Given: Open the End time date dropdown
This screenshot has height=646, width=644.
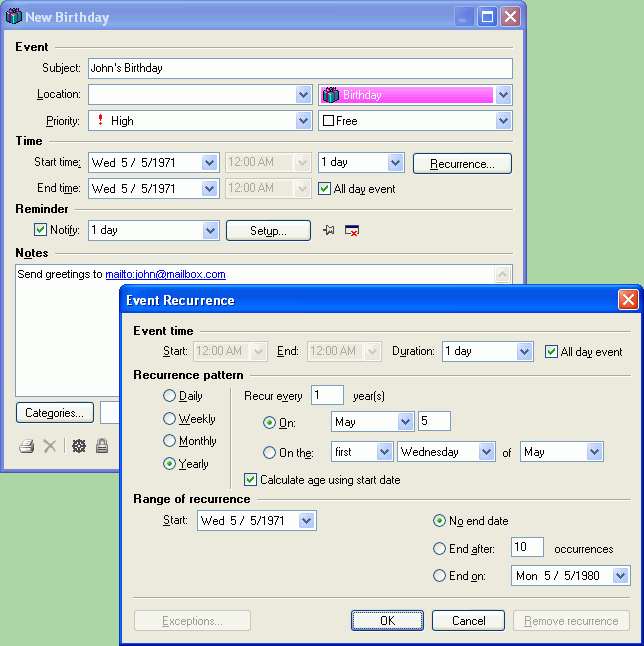Looking at the screenshot, I should [209, 189].
